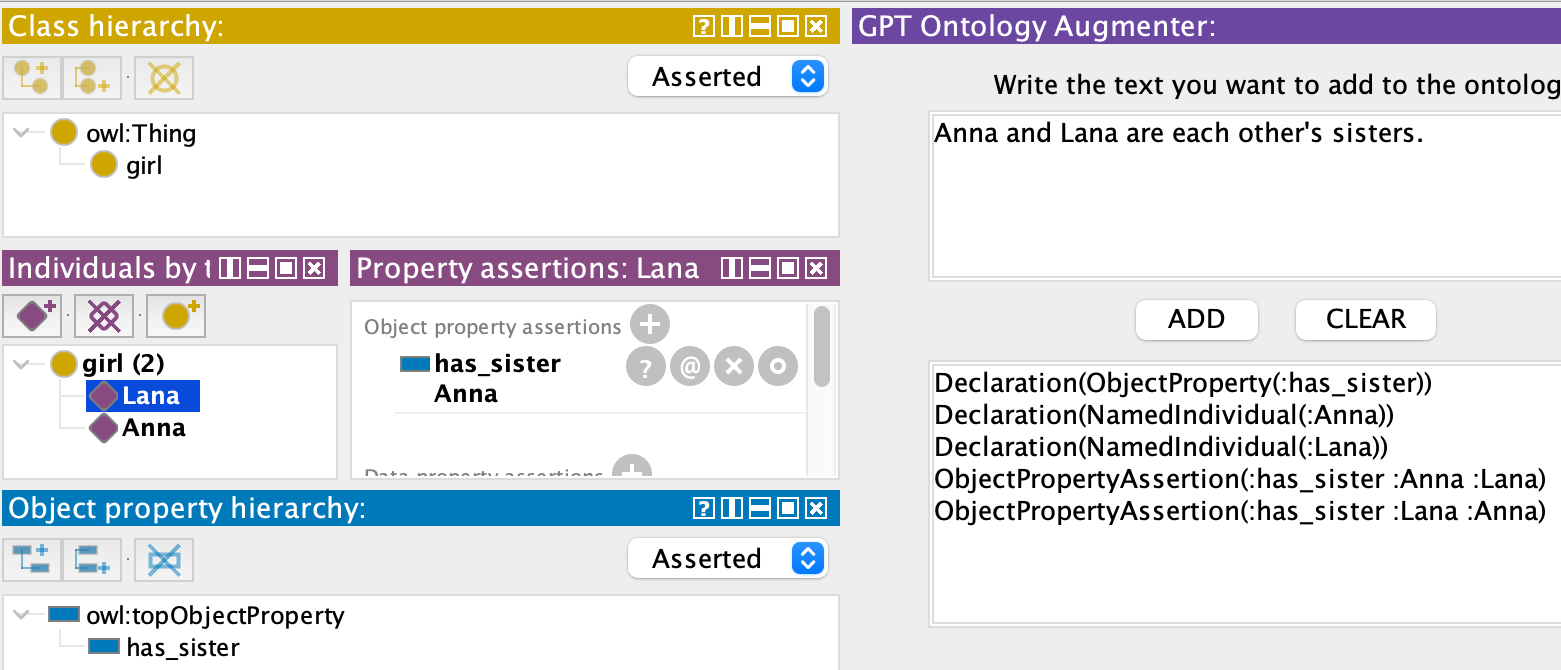Select the Anna individual
Viewport: 1561px width, 670px height.
(153, 428)
